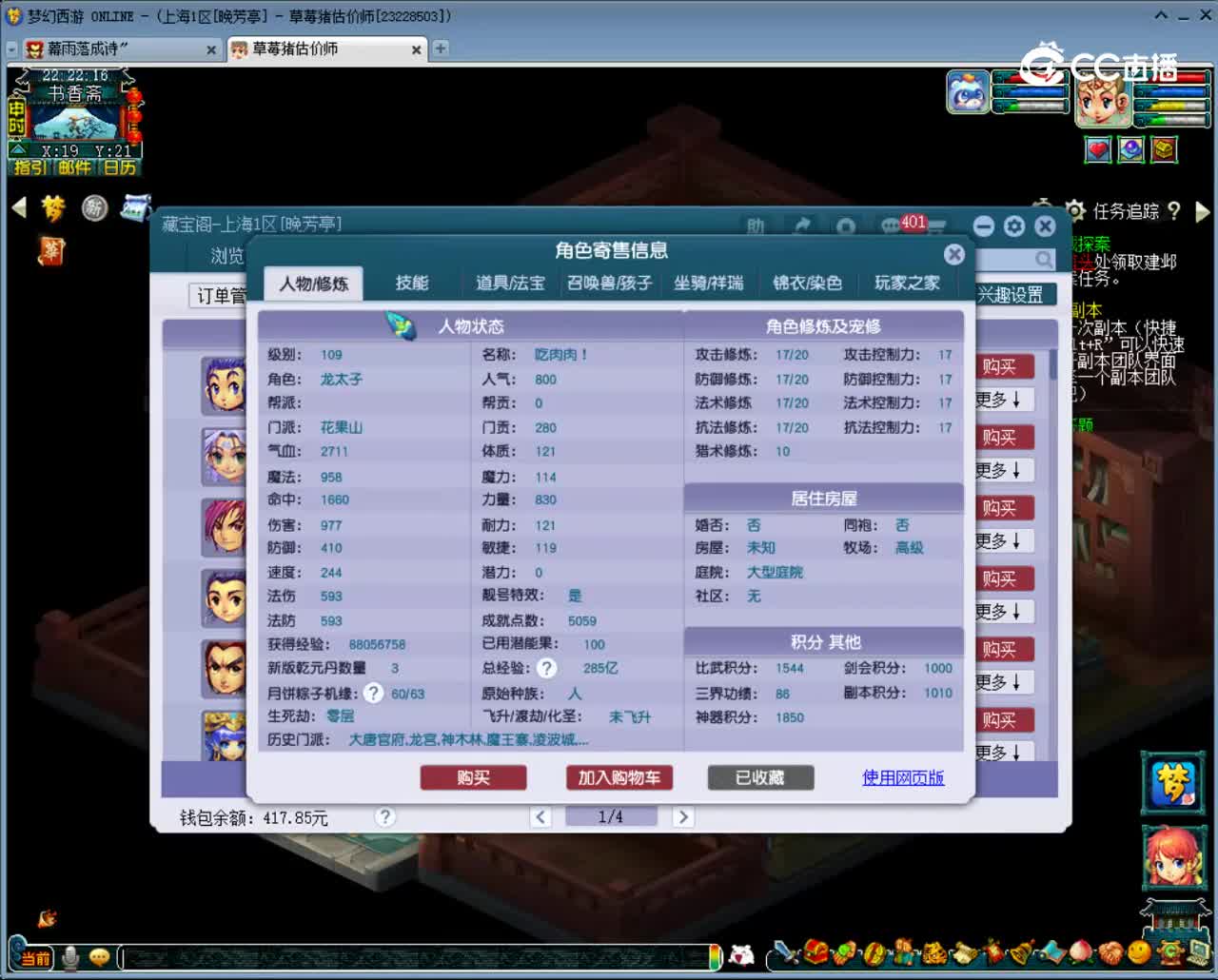Open the task tracking gear icon
The height and width of the screenshot is (980, 1218).
(1075, 210)
